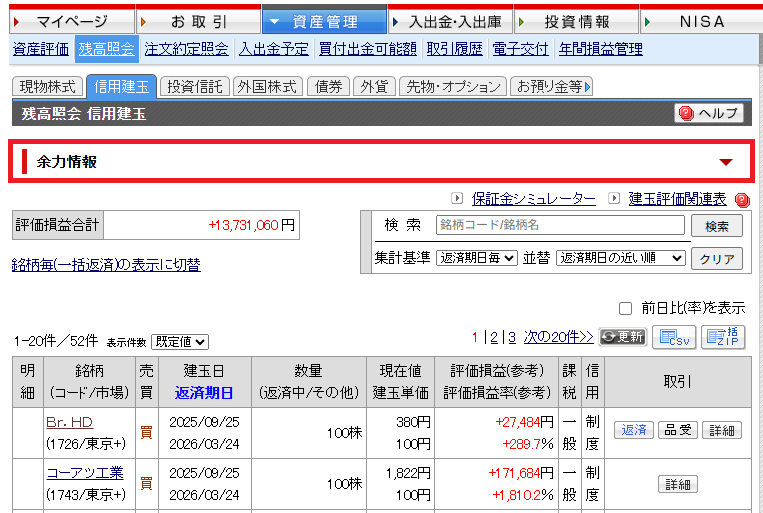The height and width of the screenshot is (513, 763).
Task: Click 返済 button for Br. HD
Action: tap(633, 430)
